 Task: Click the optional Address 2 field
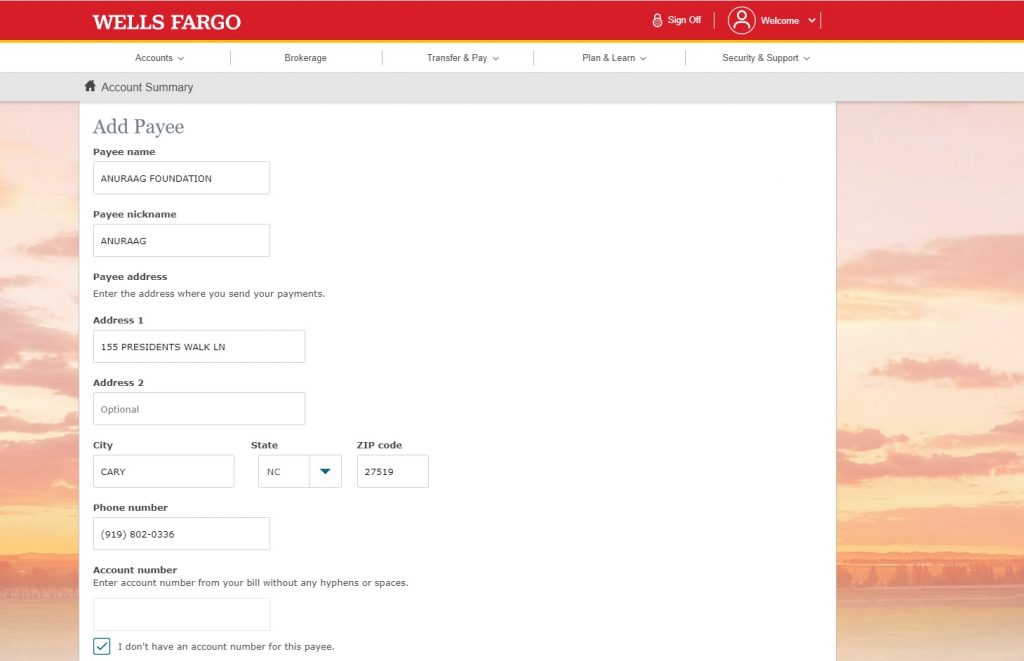[x=199, y=409]
